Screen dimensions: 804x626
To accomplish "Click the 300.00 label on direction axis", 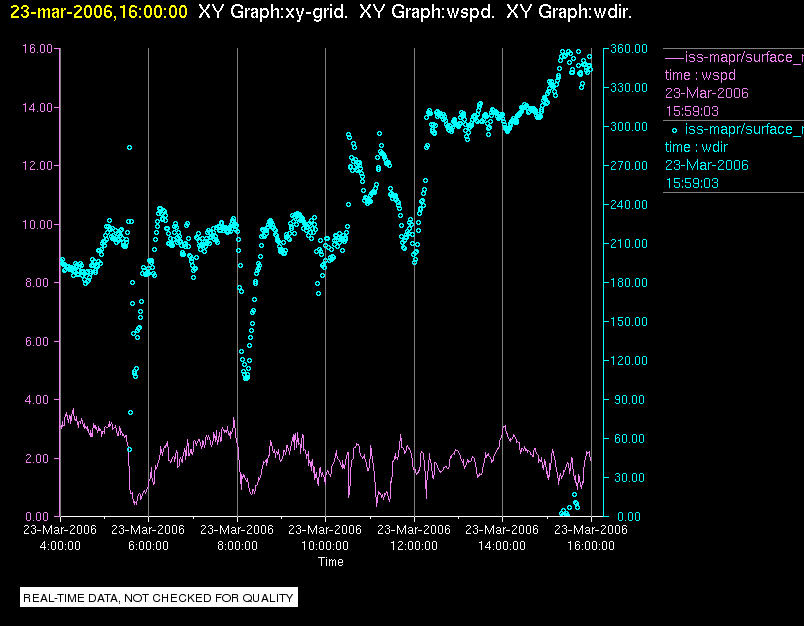I will click(629, 127).
